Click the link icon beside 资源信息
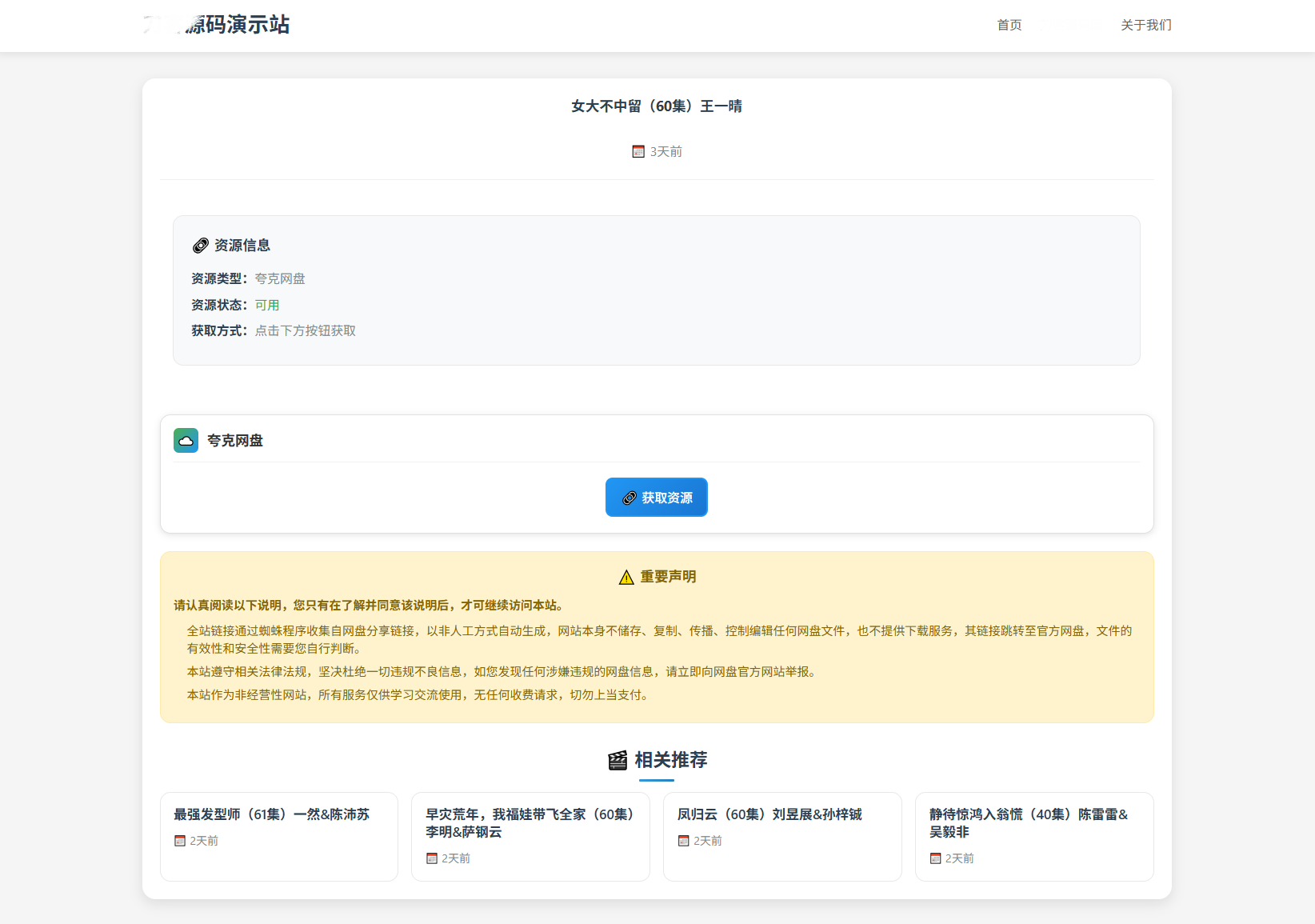 201,246
